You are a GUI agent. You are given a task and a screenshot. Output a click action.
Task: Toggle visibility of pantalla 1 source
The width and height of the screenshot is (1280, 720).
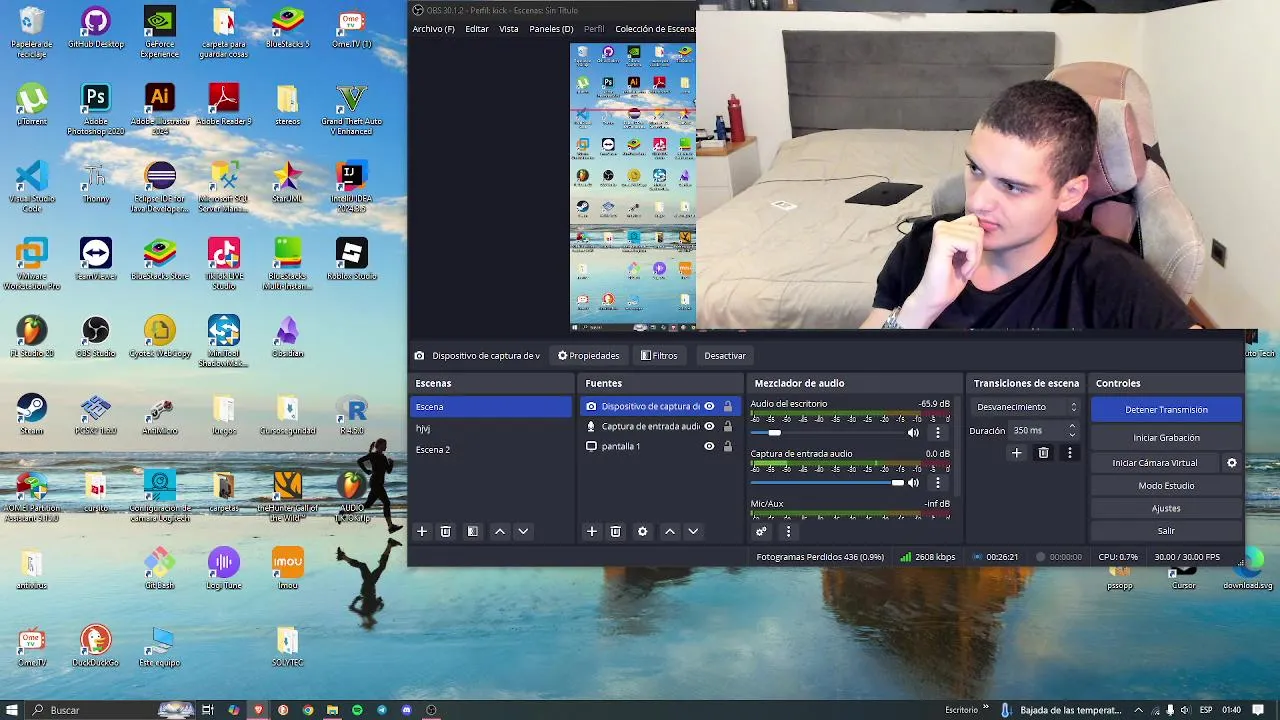click(x=709, y=446)
